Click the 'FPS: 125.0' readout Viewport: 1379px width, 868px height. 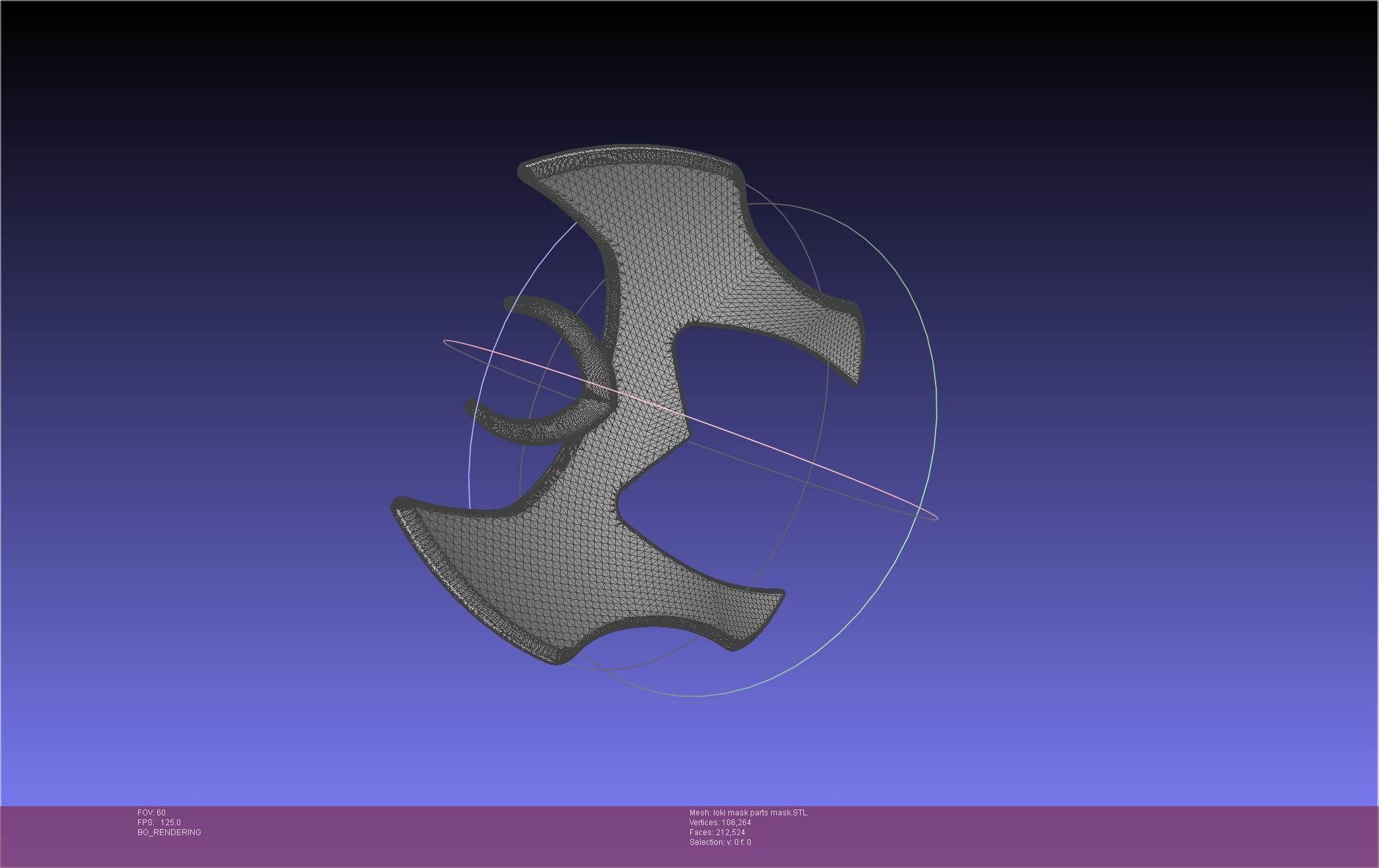[159, 823]
